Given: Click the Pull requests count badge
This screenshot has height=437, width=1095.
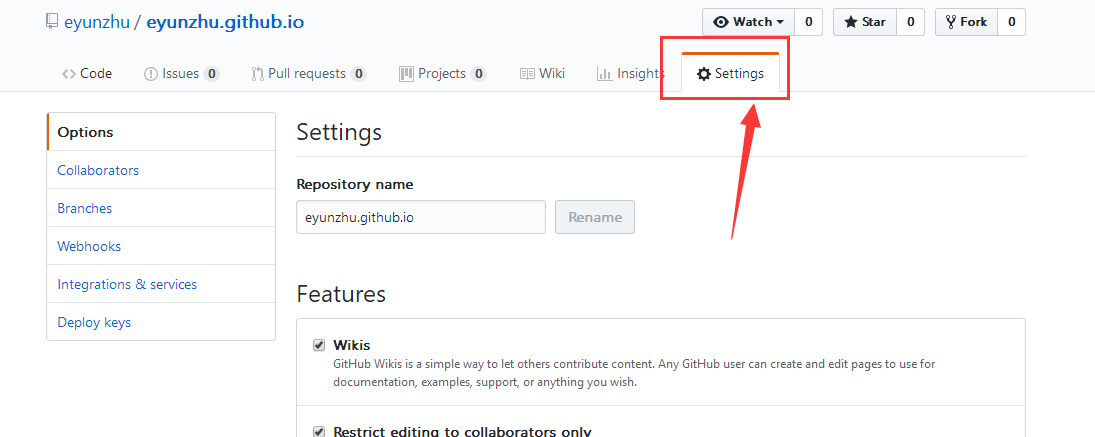Looking at the screenshot, I should pyautogui.click(x=358, y=74).
